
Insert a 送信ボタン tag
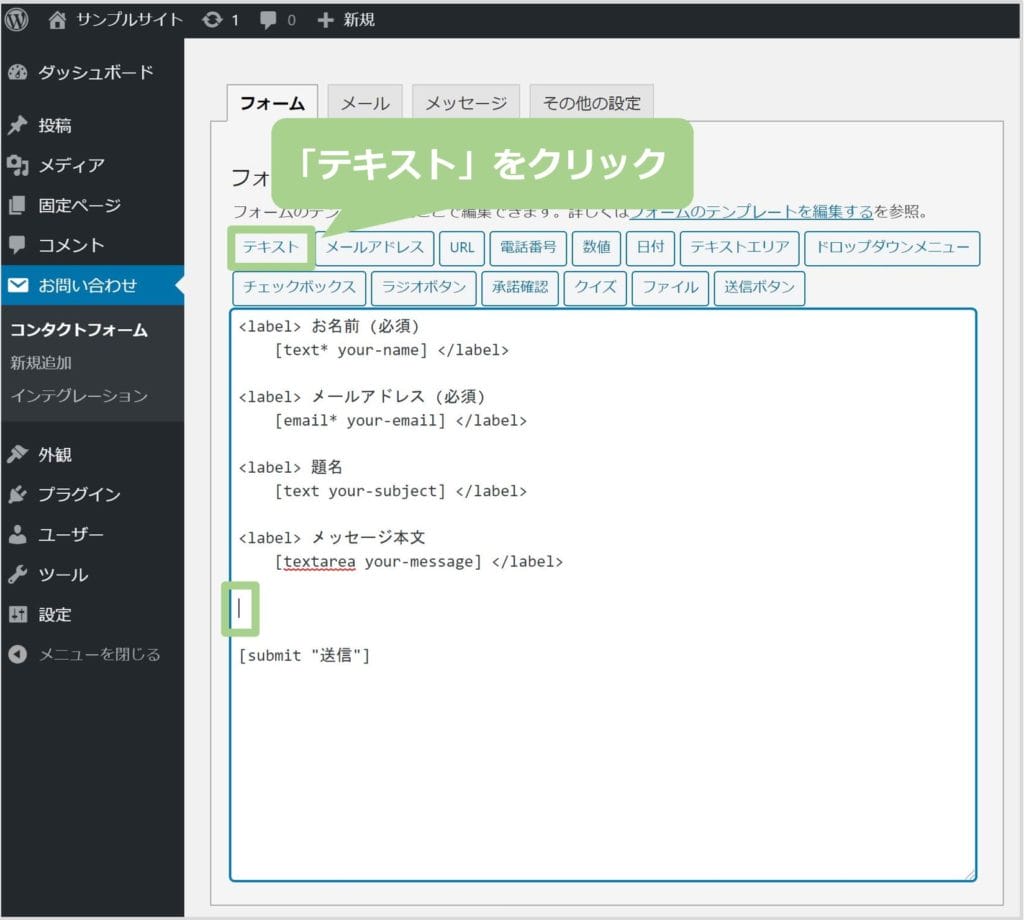pos(760,288)
